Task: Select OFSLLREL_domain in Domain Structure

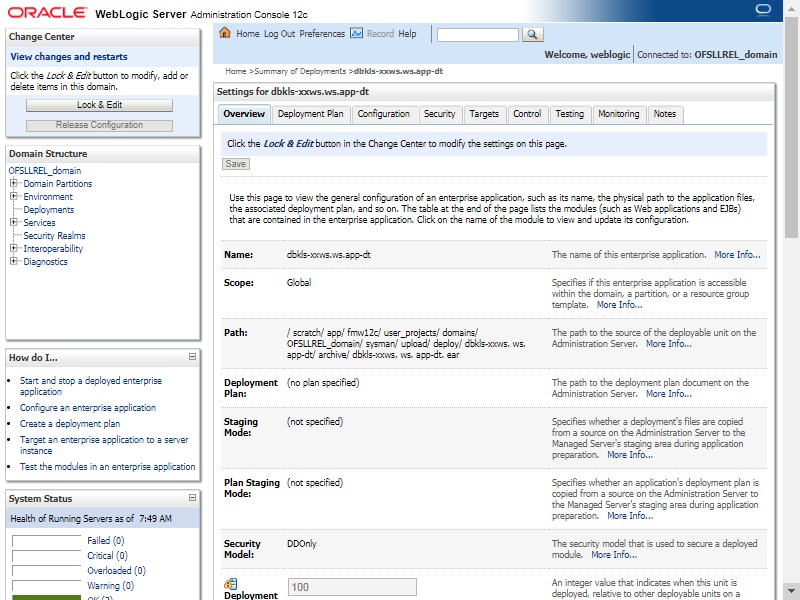Action: point(45,170)
